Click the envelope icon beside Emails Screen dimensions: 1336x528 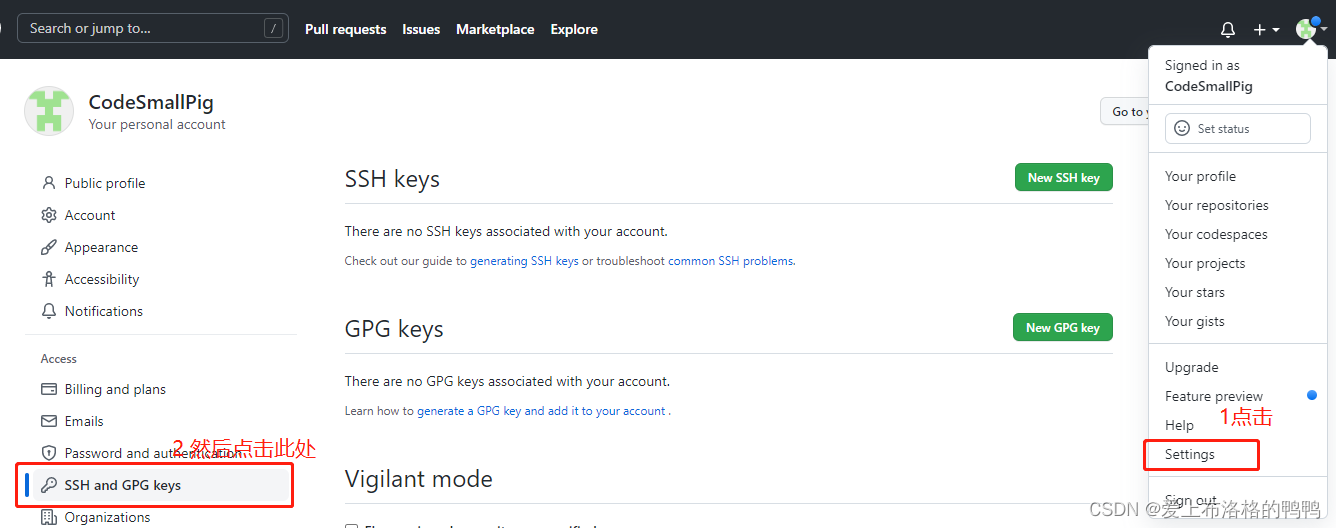point(49,421)
